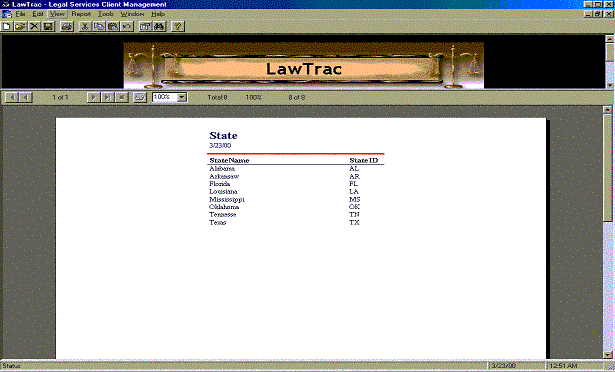Open the zoom 100% dropdown arrow
This screenshot has width=615, height=372.
coord(182,97)
